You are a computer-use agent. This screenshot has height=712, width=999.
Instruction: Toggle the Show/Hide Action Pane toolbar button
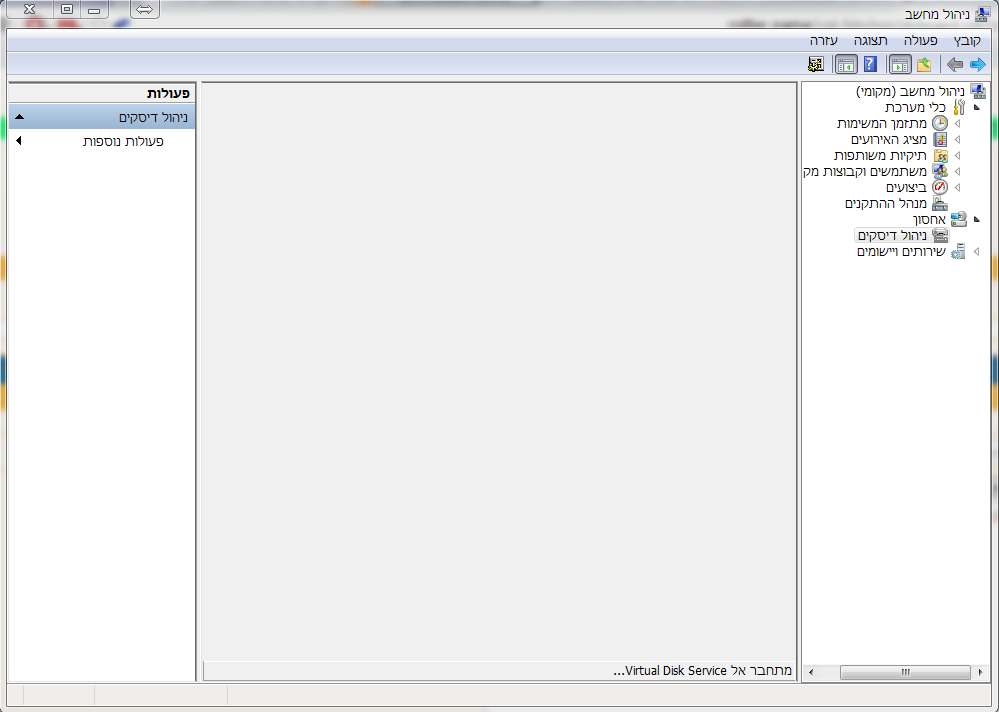click(845, 65)
